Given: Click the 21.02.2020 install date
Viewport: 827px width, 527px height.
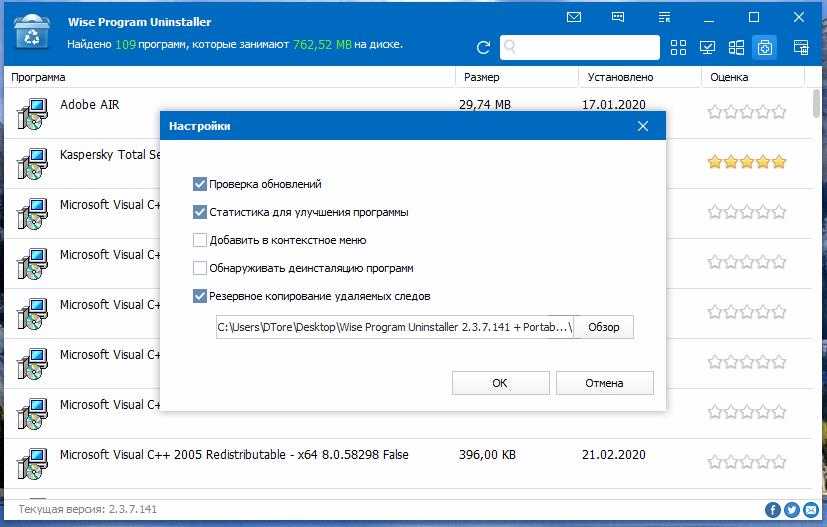Looking at the screenshot, I should pos(613,455).
